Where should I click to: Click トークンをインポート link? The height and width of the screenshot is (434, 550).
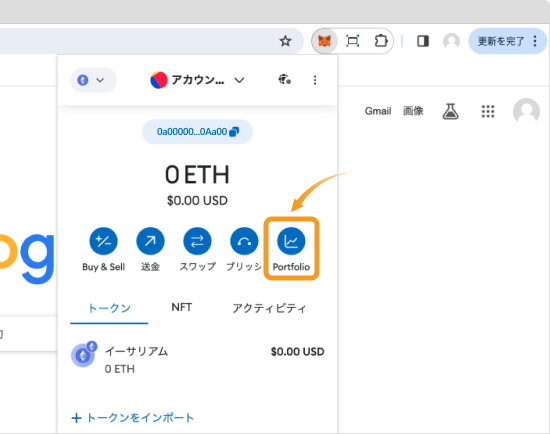point(132,418)
